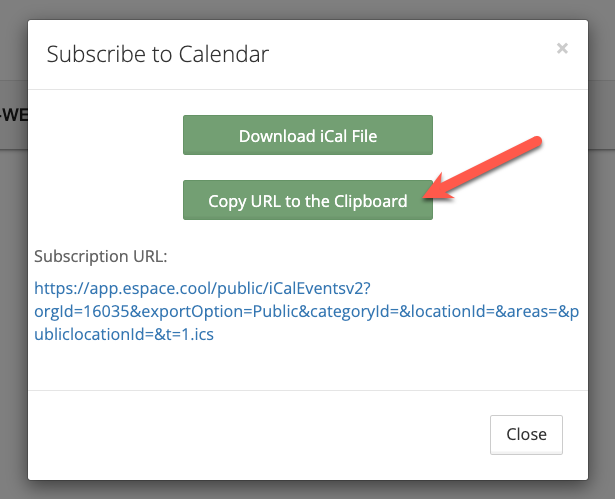Click the URL line beginning with "orgId=16035"
This screenshot has height=499, width=615.
pos(300,312)
